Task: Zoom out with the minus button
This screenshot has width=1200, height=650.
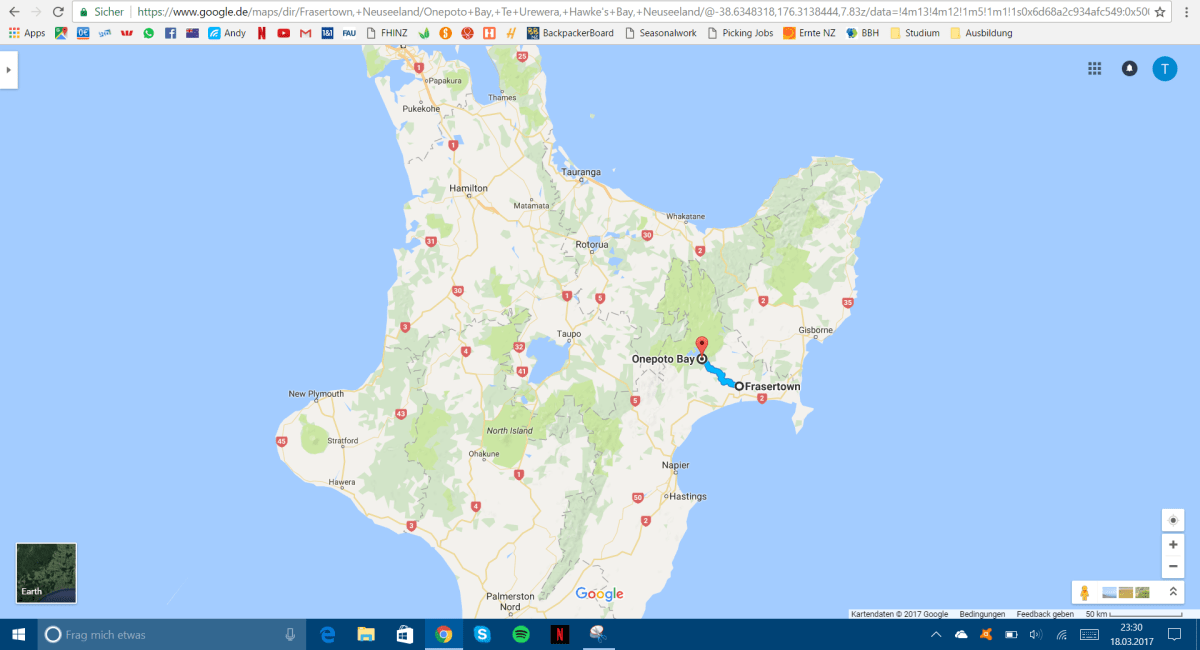Action: coord(1173,567)
